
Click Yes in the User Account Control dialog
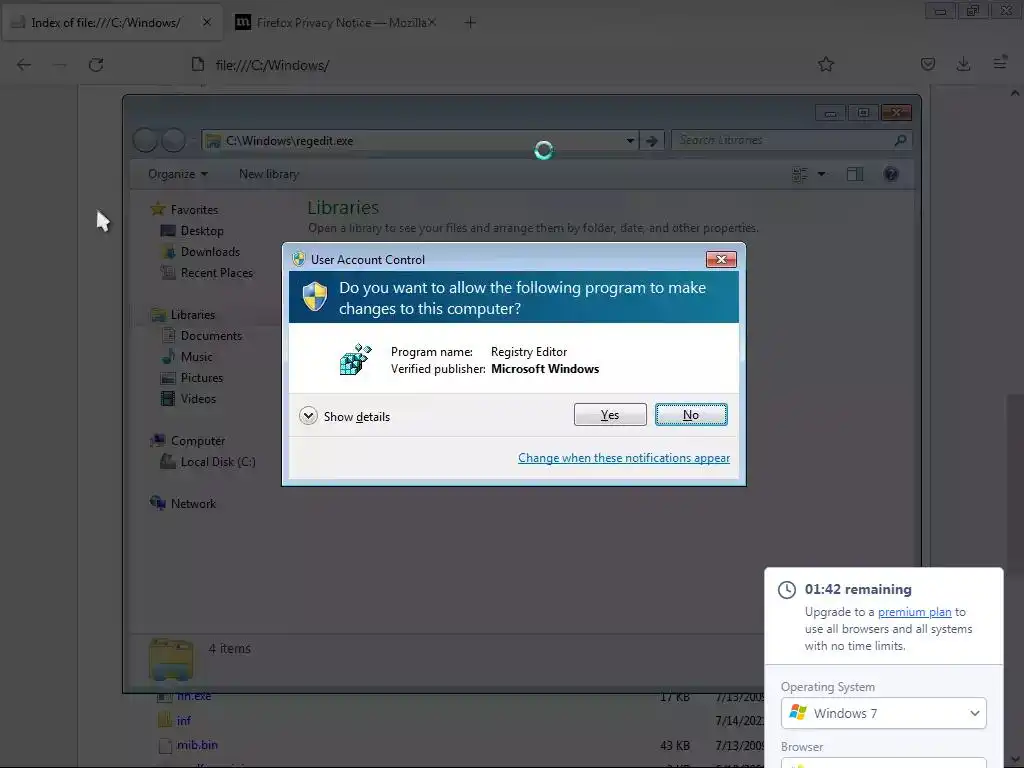pyautogui.click(x=610, y=415)
